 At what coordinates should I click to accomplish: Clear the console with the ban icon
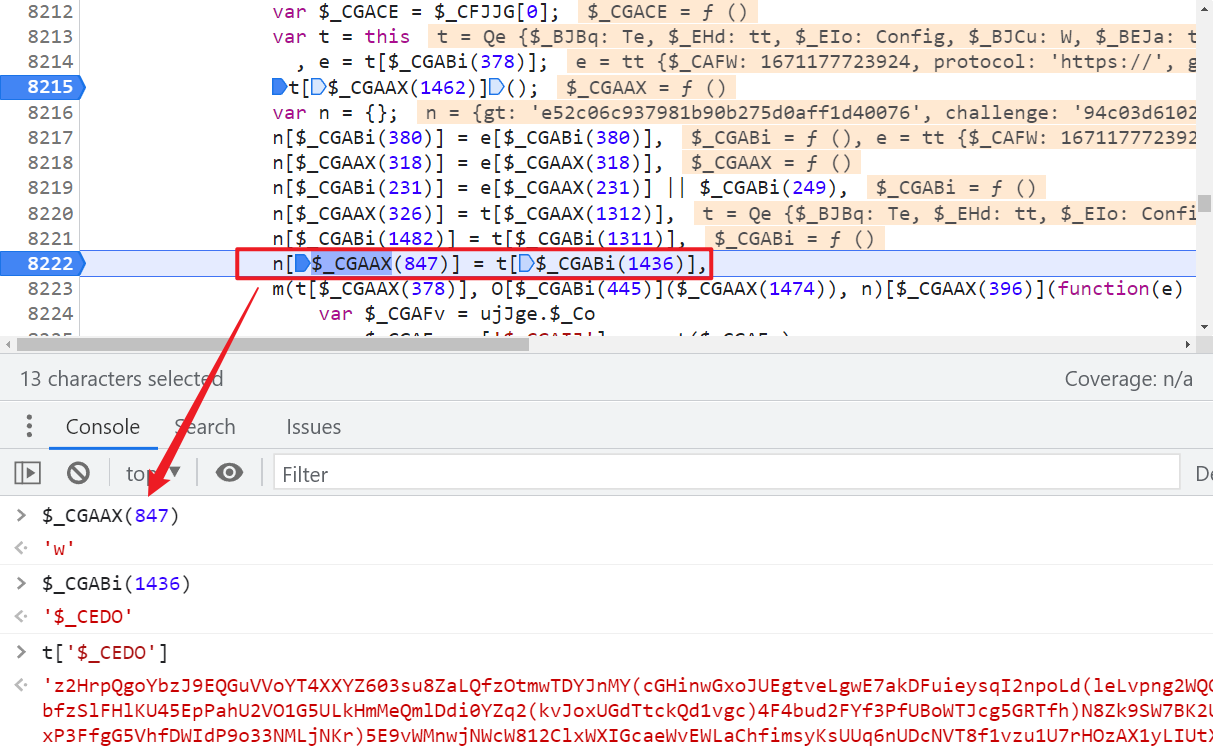coord(78,473)
